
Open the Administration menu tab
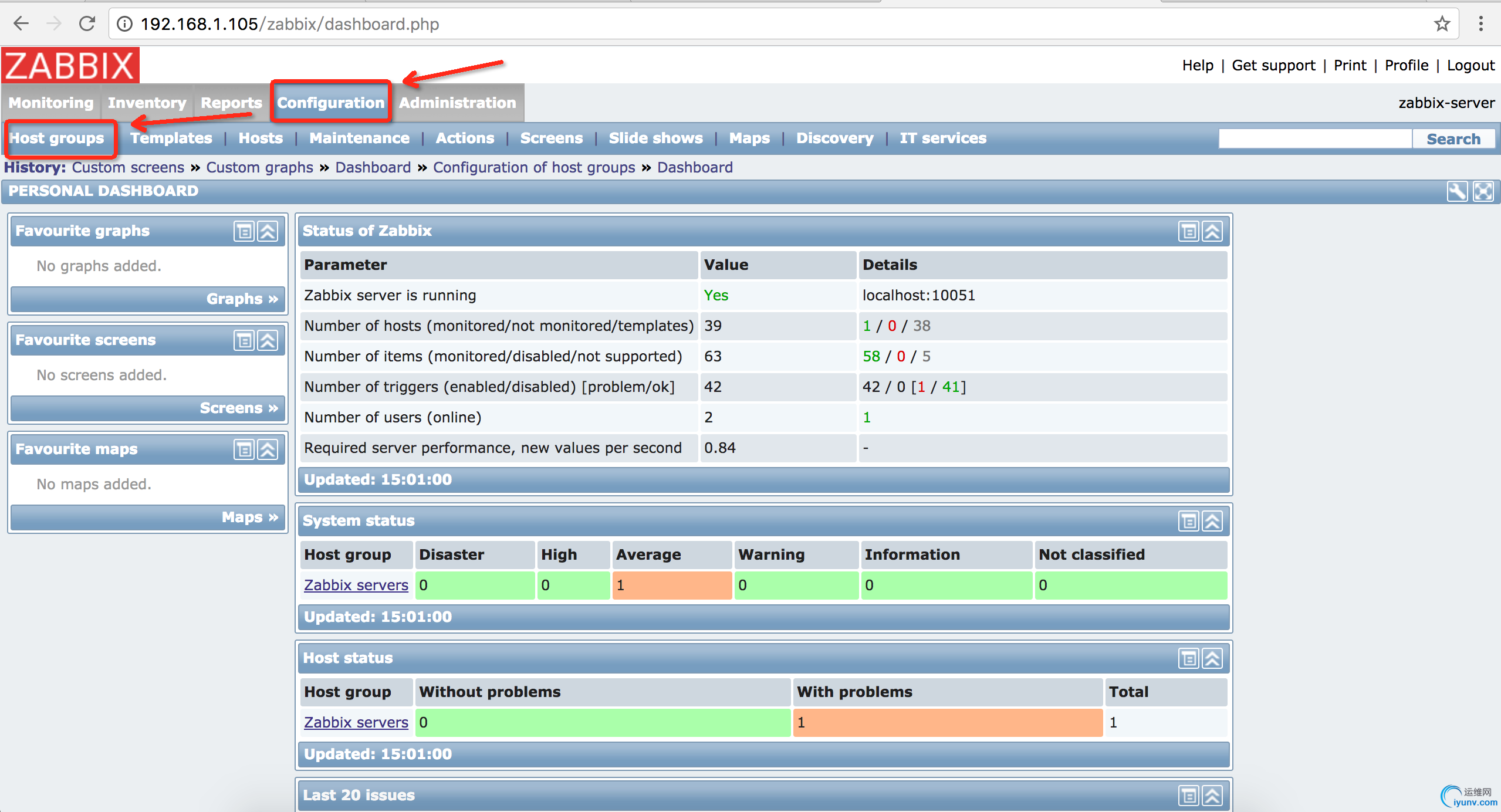pyautogui.click(x=457, y=103)
